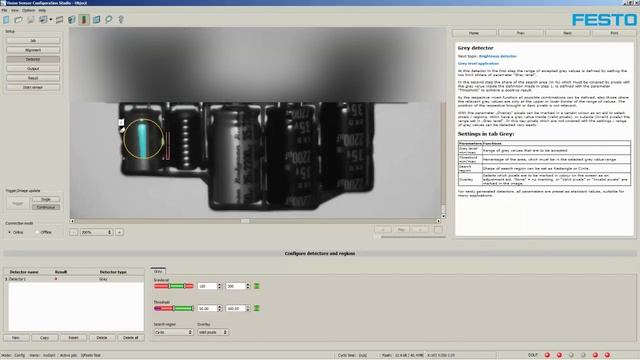Click the image horizontal scrollbar thumb

tap(245, 221)
